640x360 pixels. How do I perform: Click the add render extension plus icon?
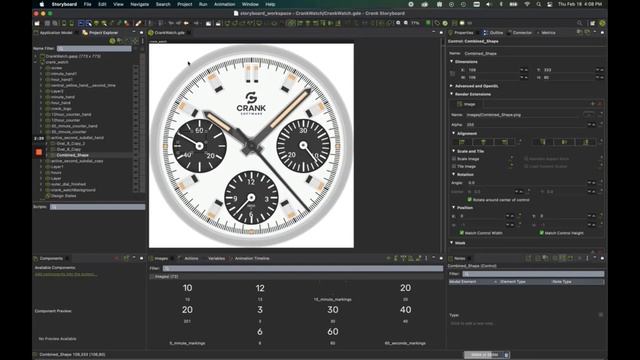click(x=593, y=104)
